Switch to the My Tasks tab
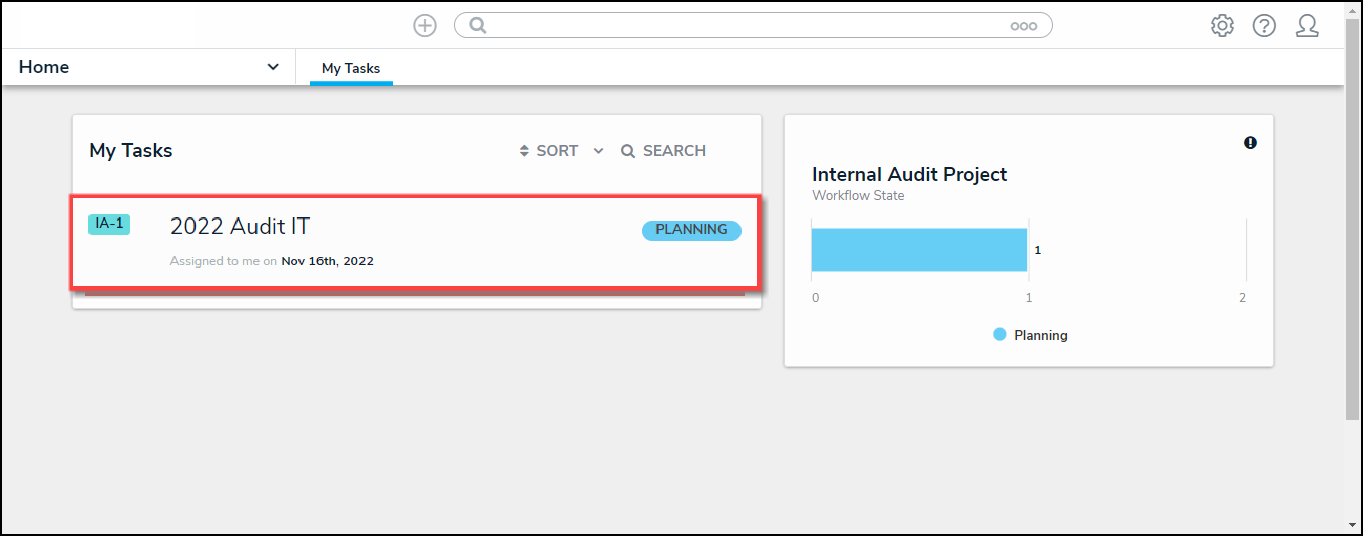Screen dimensions: 1363x536 click(351, 69)
